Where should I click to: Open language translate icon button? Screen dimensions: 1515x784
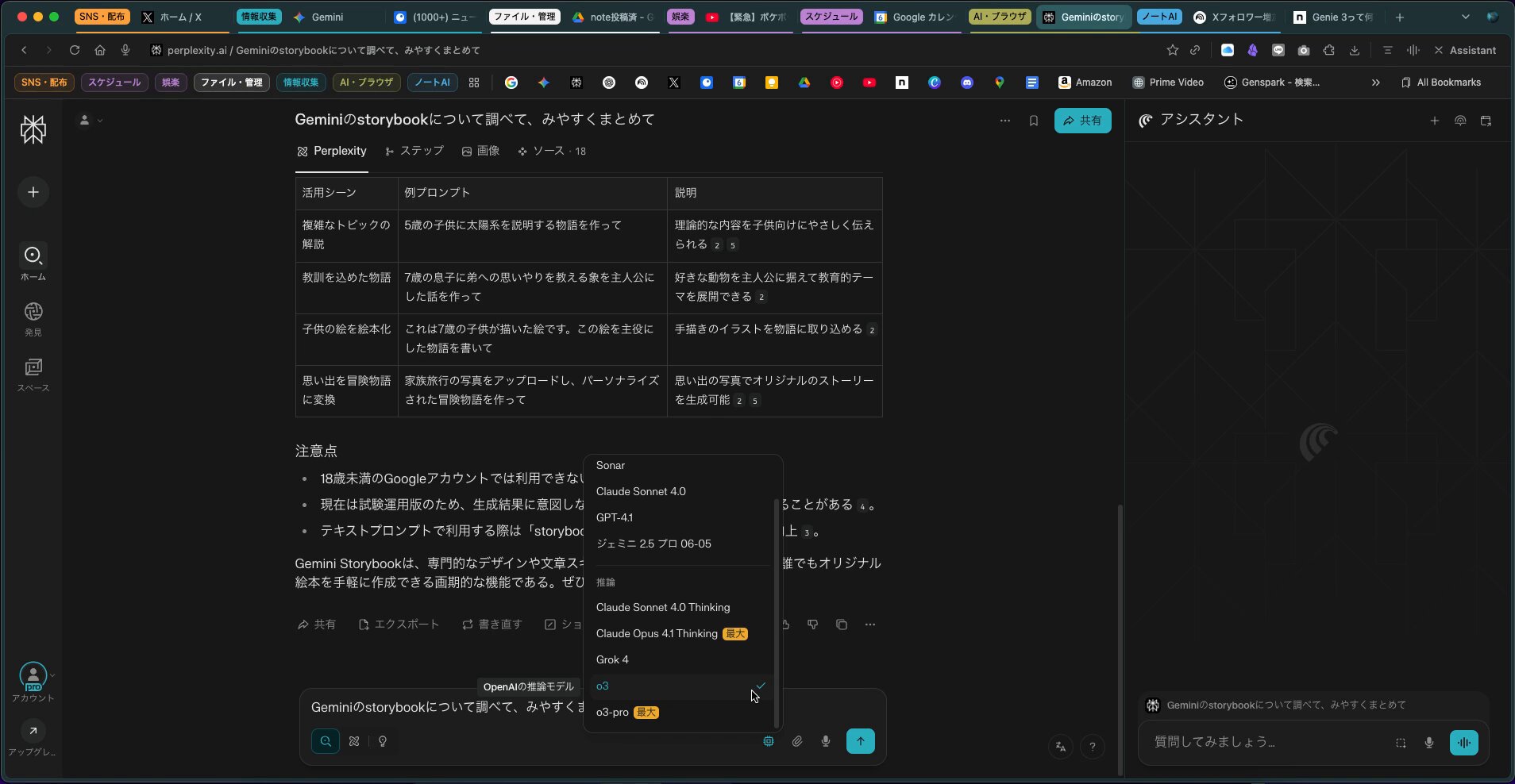pyautogui.click(x=1061, y=747)
